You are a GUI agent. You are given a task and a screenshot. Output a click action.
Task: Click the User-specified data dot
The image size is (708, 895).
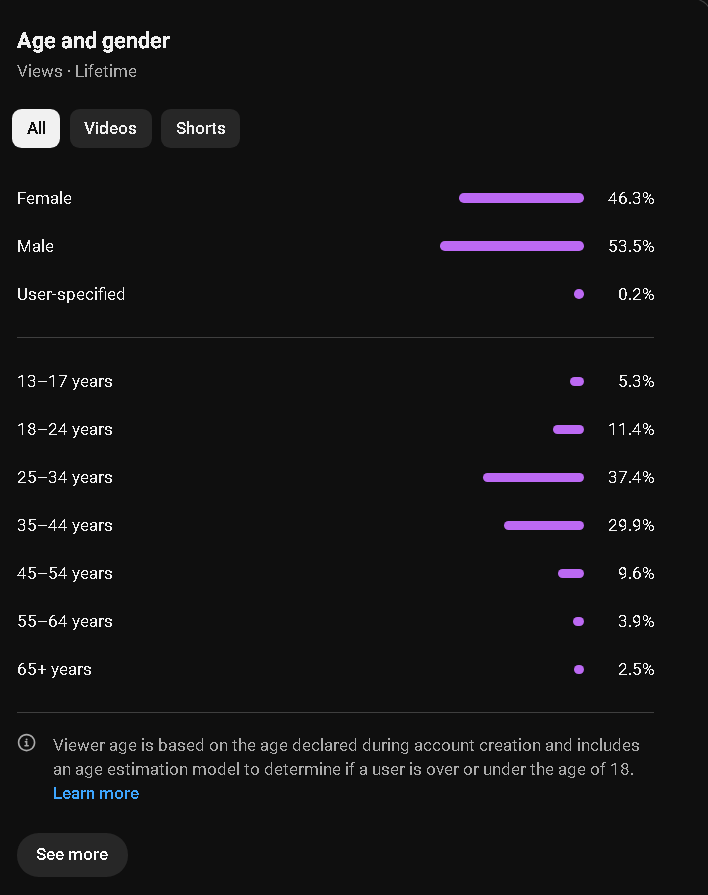point(579,294)
